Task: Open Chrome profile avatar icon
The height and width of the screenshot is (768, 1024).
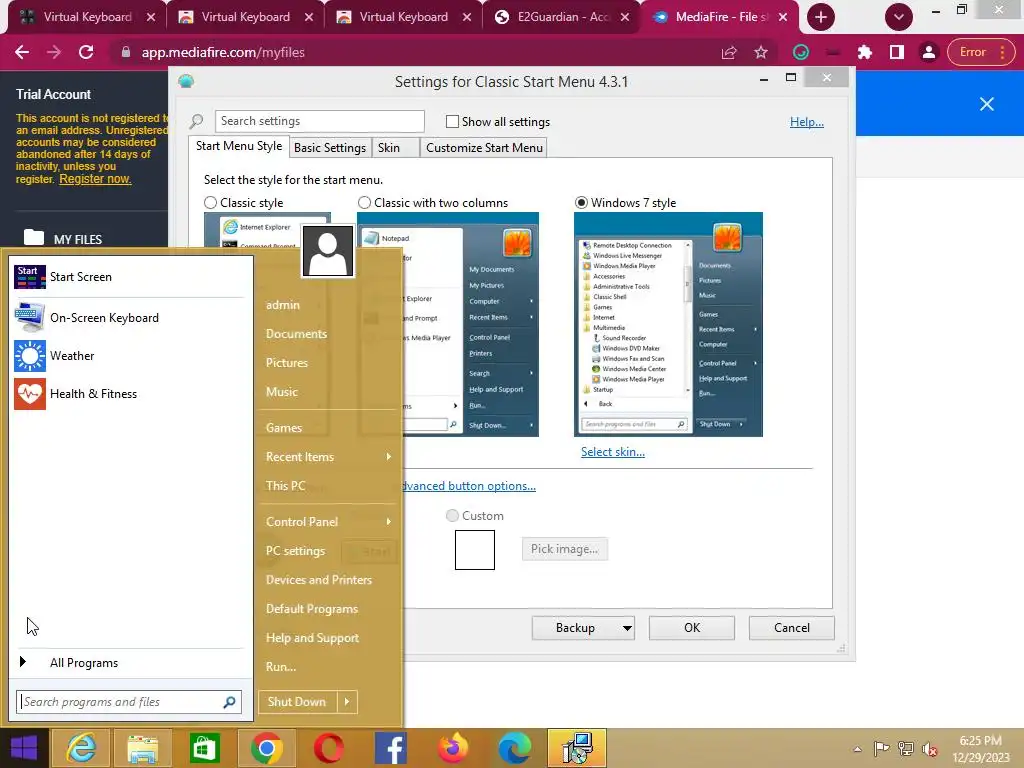Action: click(x=929, y=52)
